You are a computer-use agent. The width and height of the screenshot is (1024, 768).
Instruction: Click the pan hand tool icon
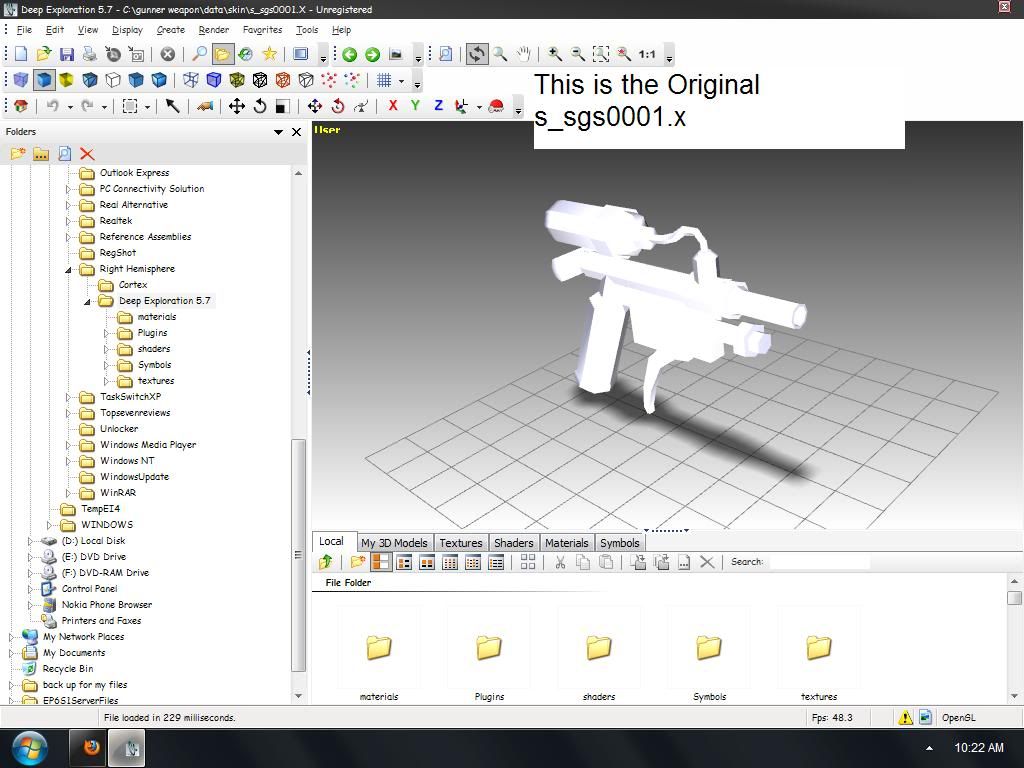[524, 54]
